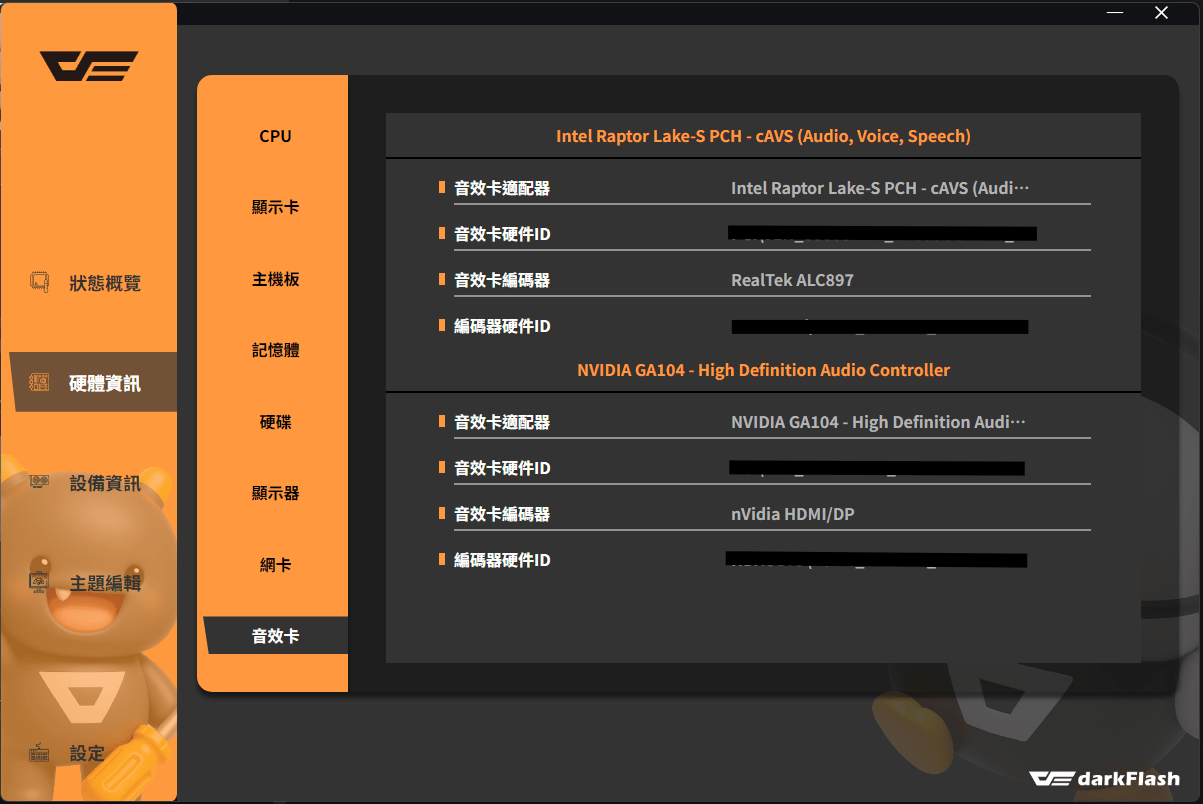Image resolution: width=1203 pixels, height=804 pixels.
Task: Click the darkFlash logo at top of sidebar
Action: pos(88,66)
